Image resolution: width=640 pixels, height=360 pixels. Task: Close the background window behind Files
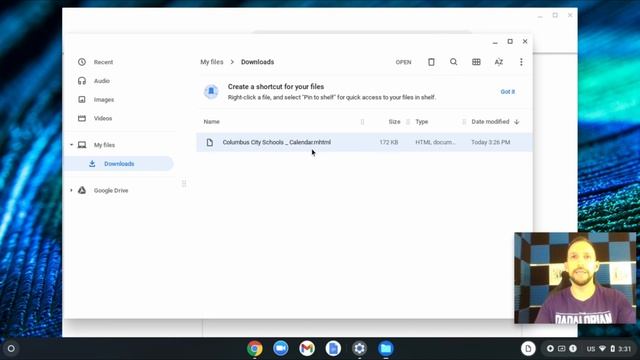(x=570, y=16)
